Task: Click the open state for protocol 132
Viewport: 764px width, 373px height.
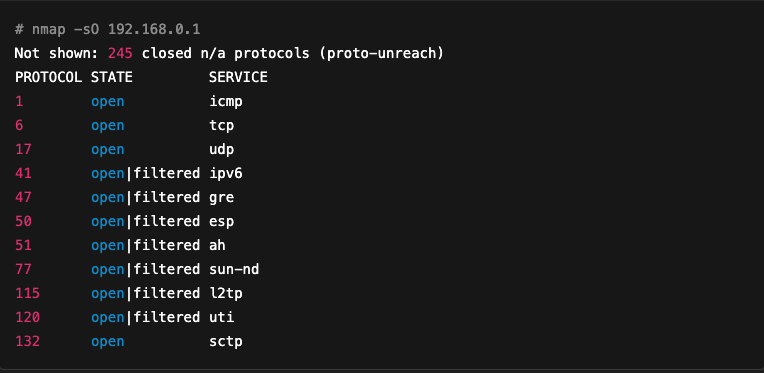Action: (108, 342)
